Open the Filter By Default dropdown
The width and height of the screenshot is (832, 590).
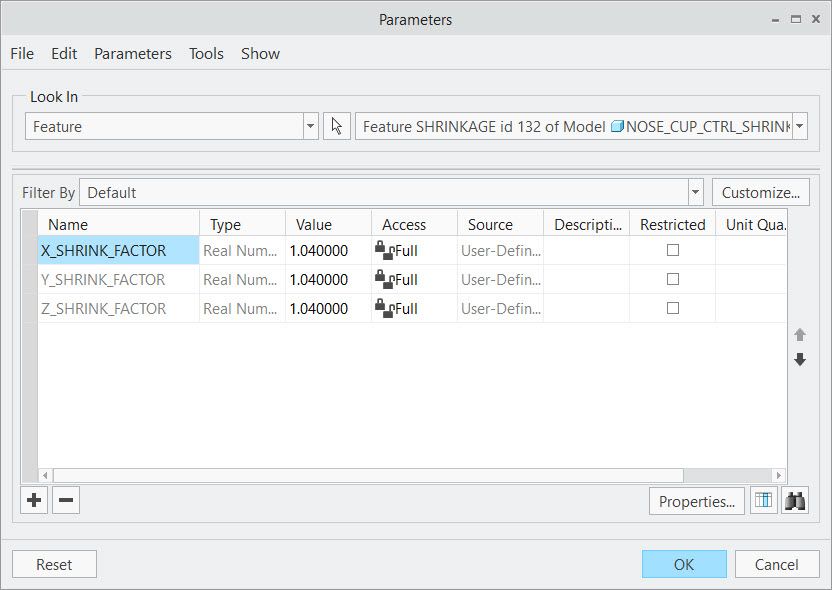coord(696,192)
